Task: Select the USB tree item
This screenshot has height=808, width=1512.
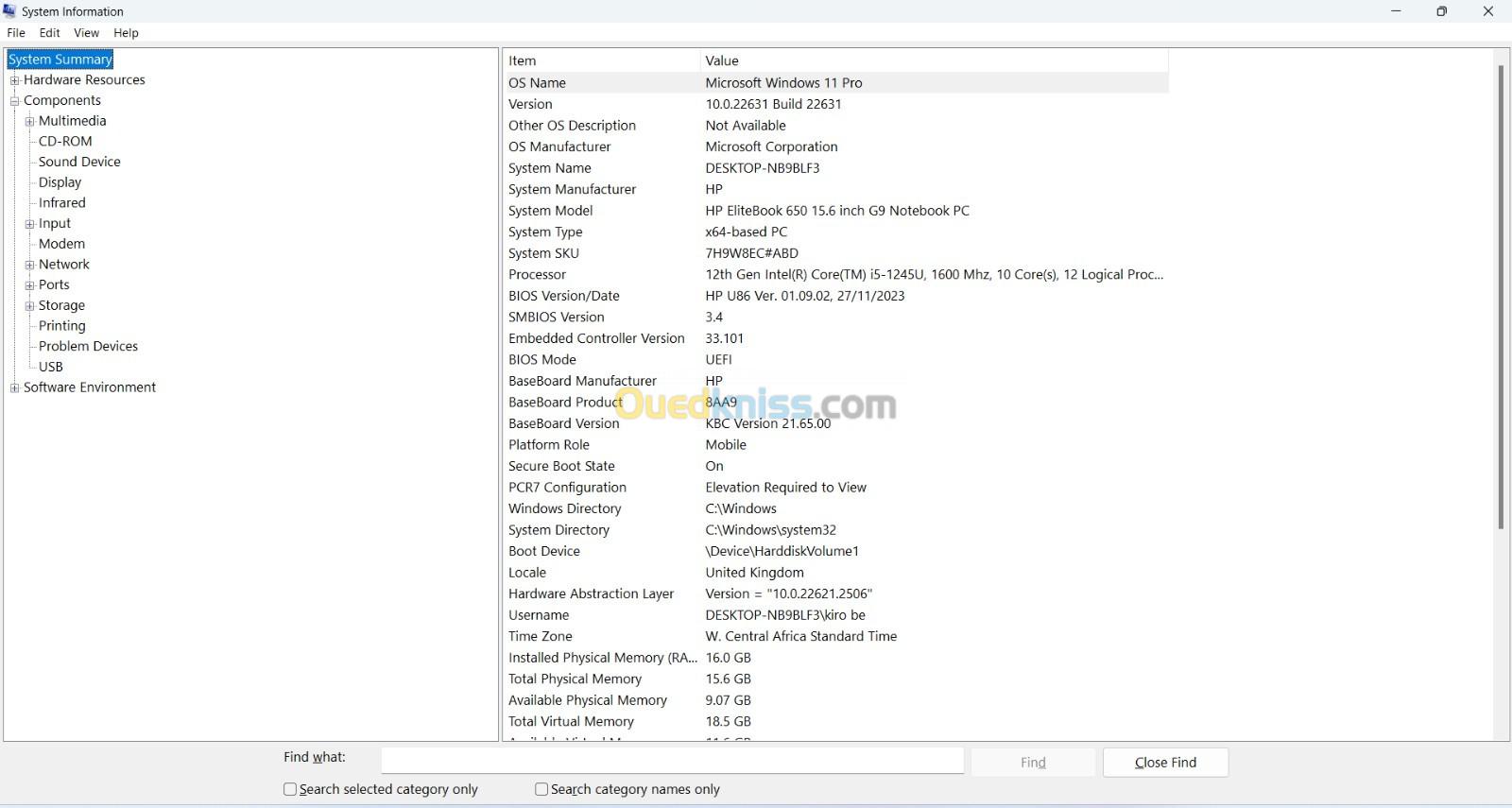Action: [x=51, y=367]
